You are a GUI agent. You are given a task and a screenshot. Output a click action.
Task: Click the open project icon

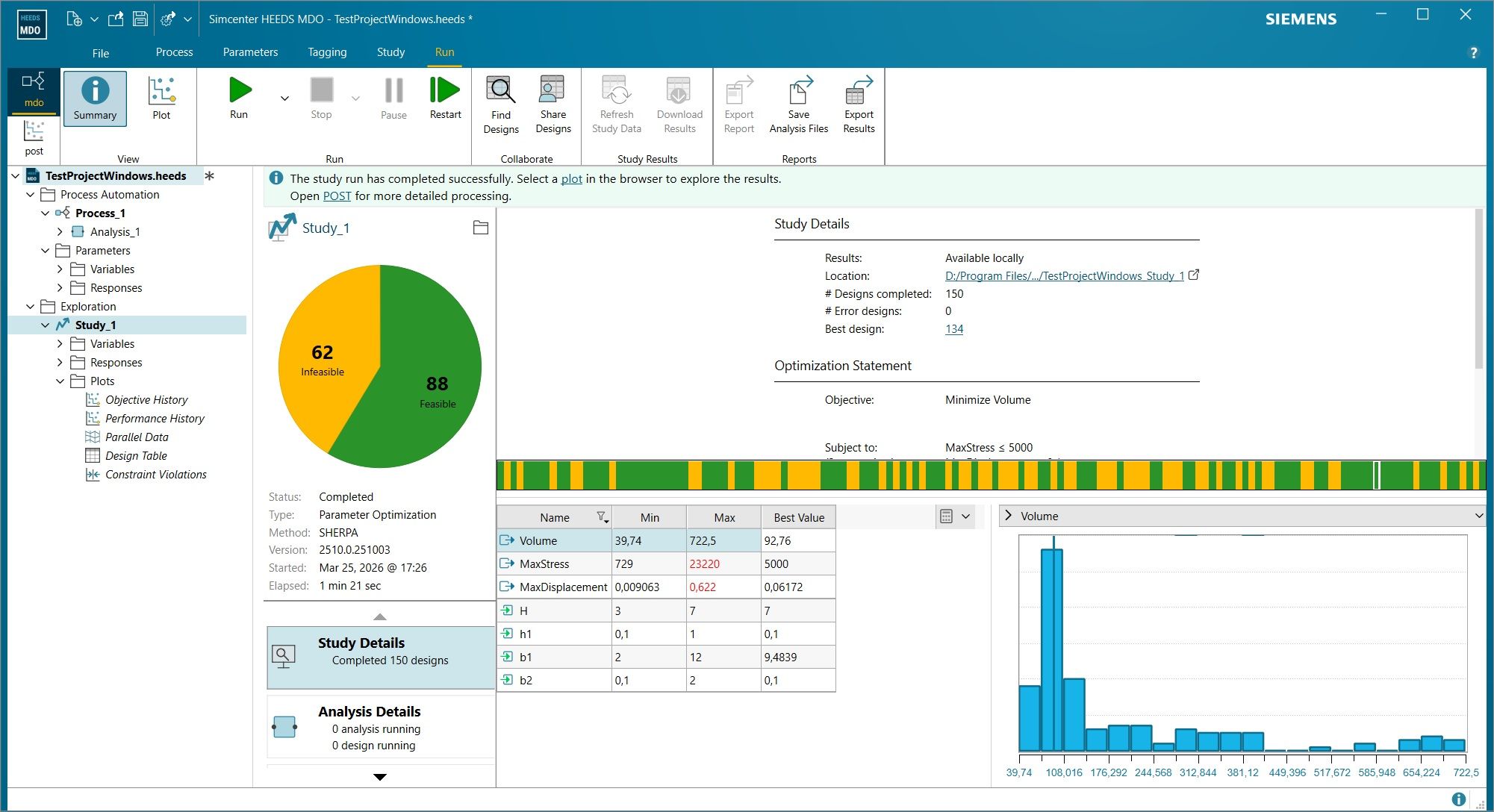116,19
